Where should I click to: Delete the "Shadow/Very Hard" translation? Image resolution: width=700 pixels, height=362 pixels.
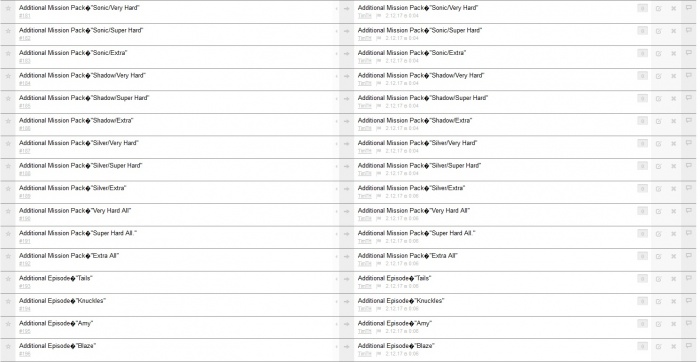(674, 76)
